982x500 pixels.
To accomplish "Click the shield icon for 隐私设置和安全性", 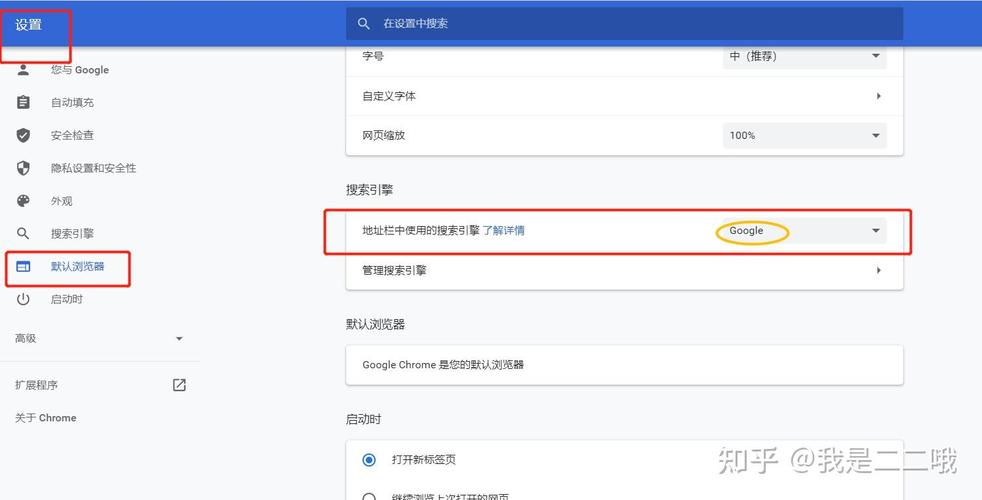I will pos(24,168).
